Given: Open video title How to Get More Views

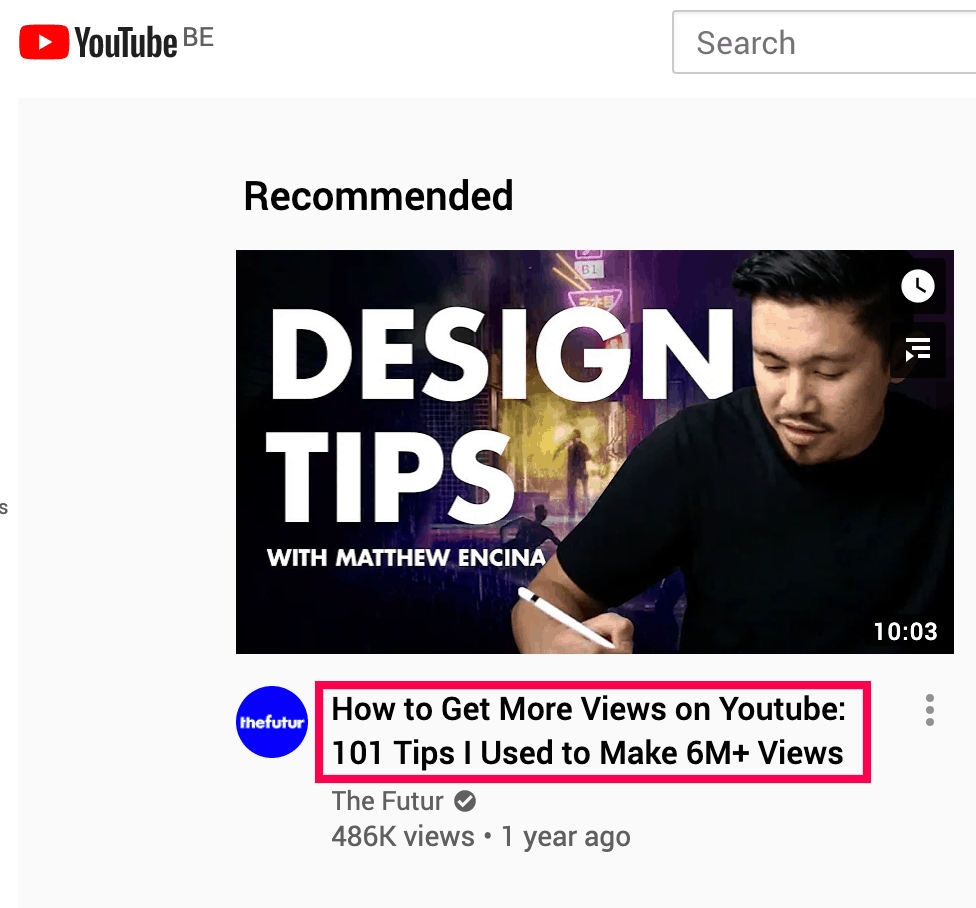Looking at the screenshot, I should click(588, 731).
